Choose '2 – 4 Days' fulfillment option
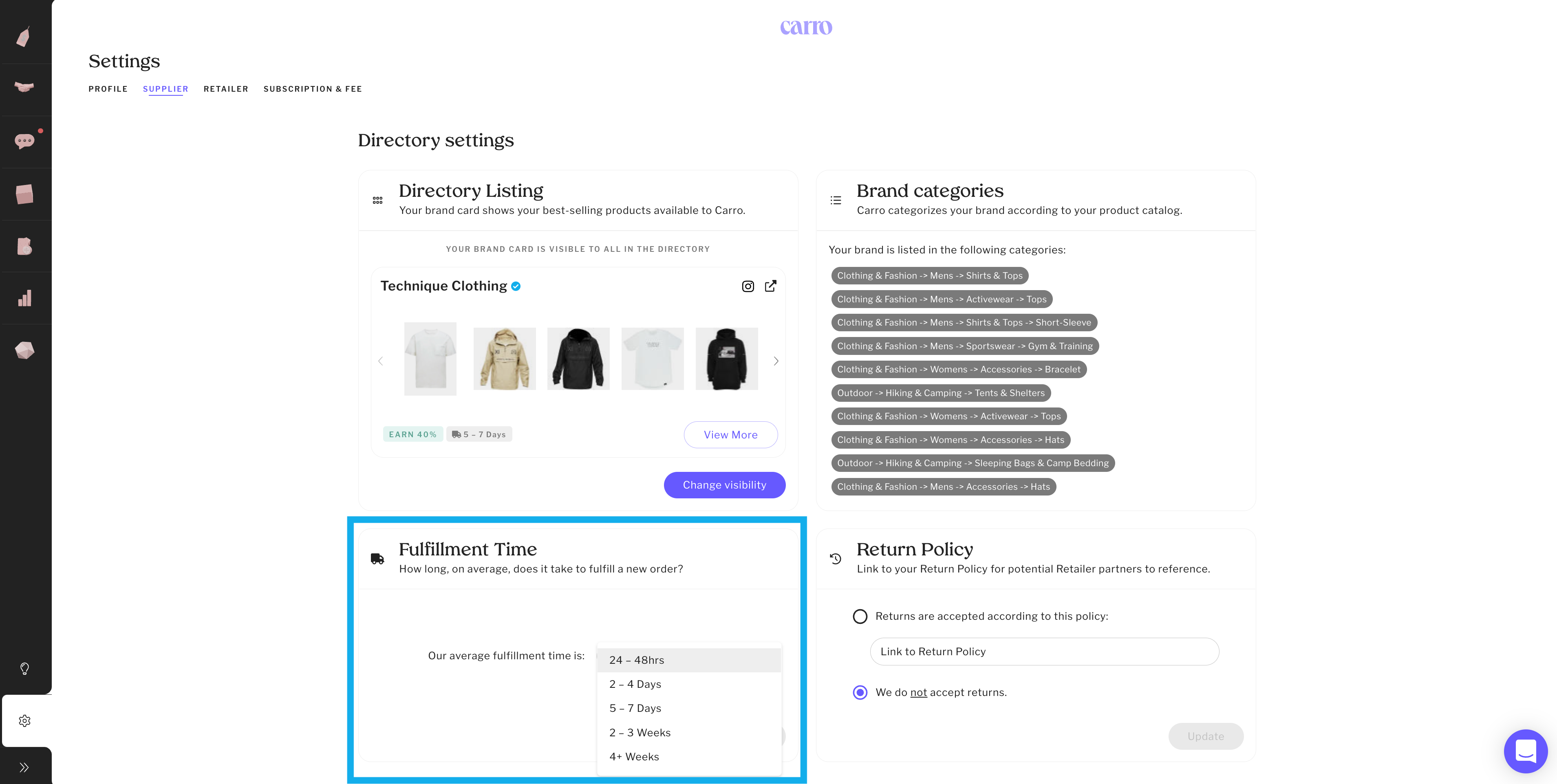Viewport: 1557px width, 784px height. click(635, 684)
